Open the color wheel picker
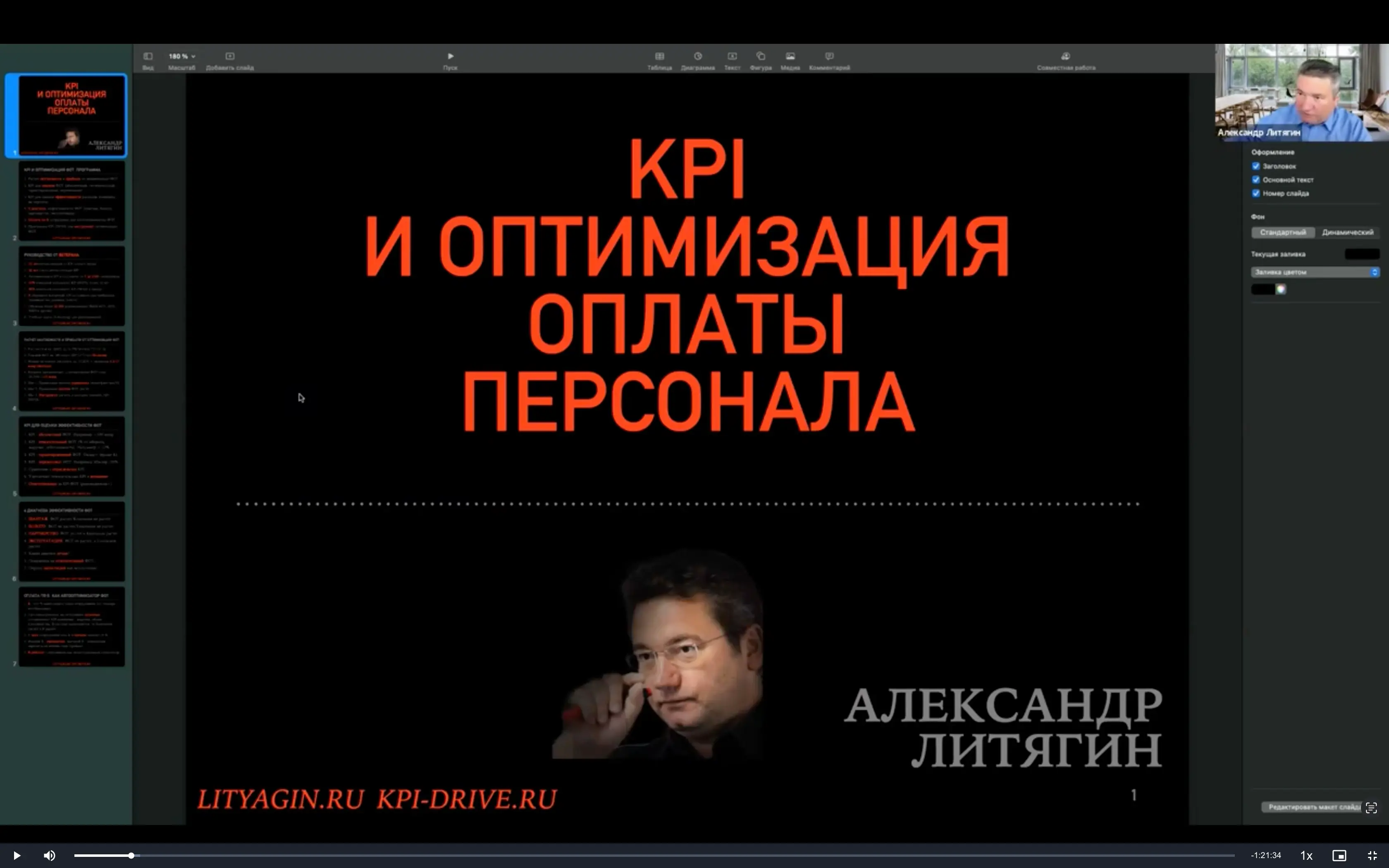 coord(1281,289)
